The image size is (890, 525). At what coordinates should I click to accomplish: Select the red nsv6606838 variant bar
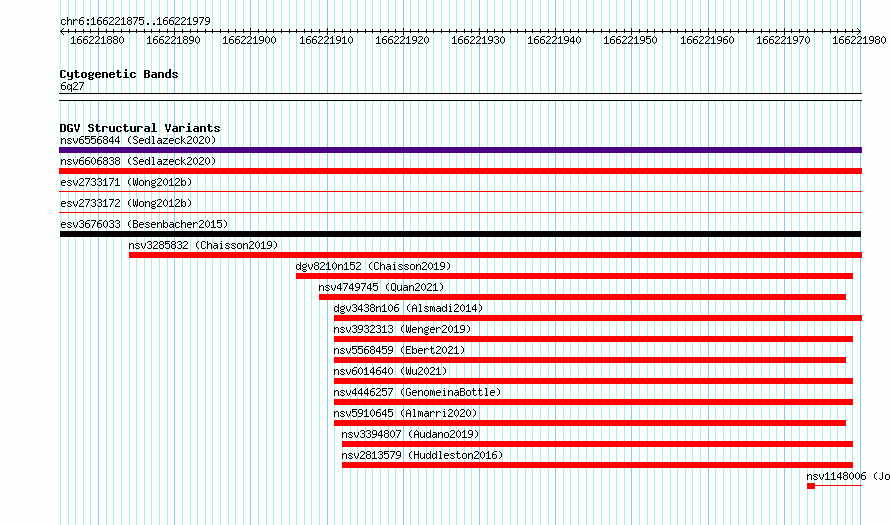pos(460,171)
